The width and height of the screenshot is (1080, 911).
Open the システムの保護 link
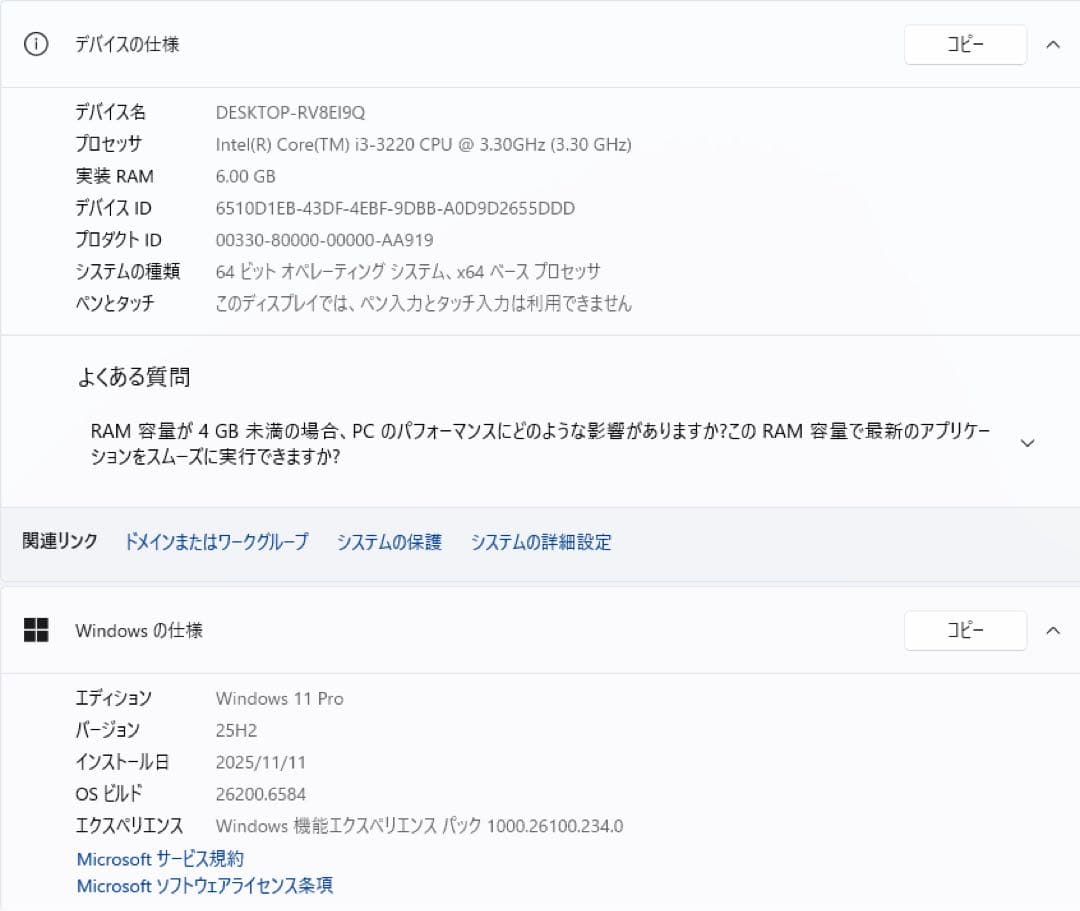click(388, 541)
